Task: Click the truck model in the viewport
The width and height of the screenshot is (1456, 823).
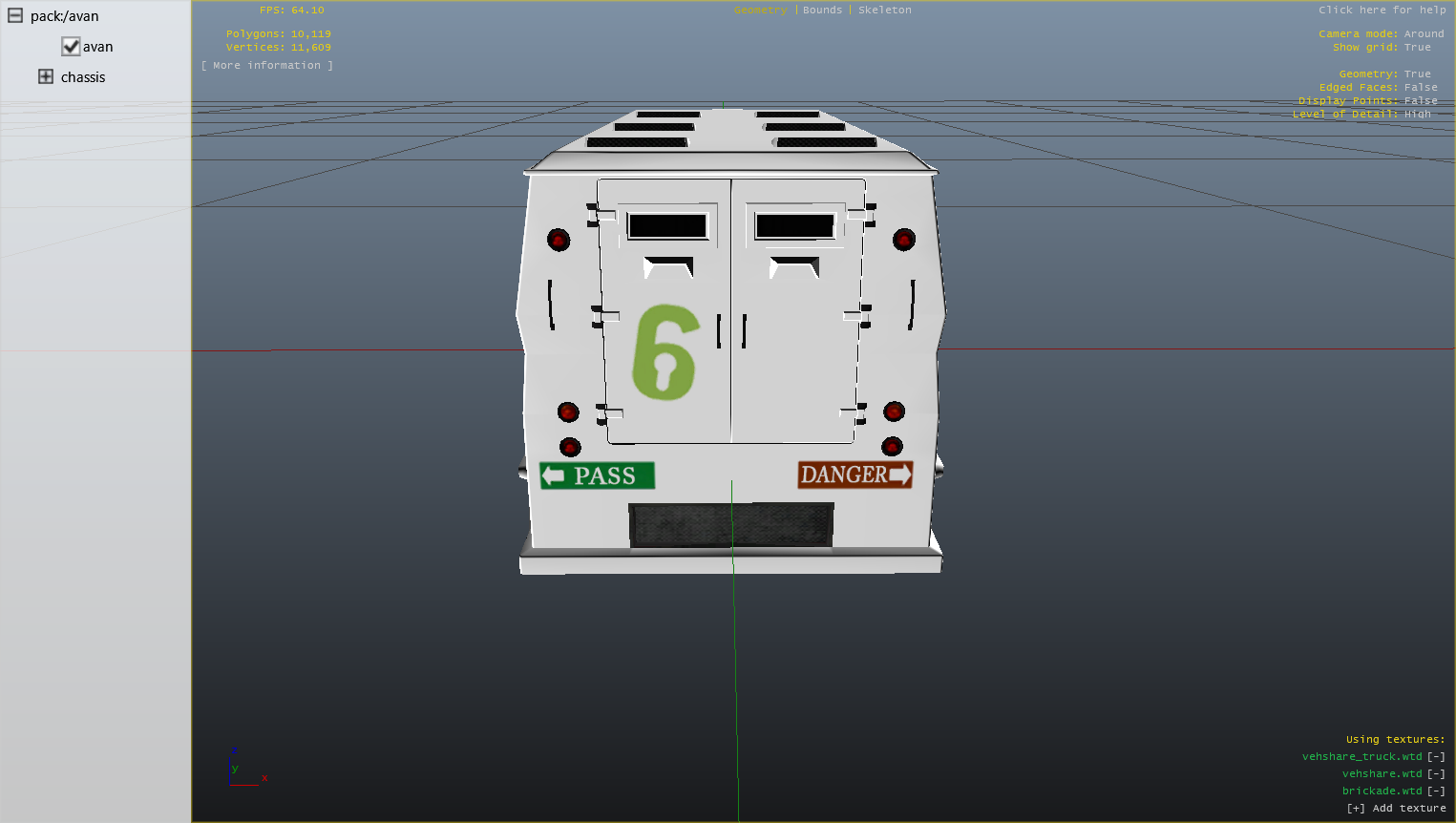Action: (x=730, y=363)
